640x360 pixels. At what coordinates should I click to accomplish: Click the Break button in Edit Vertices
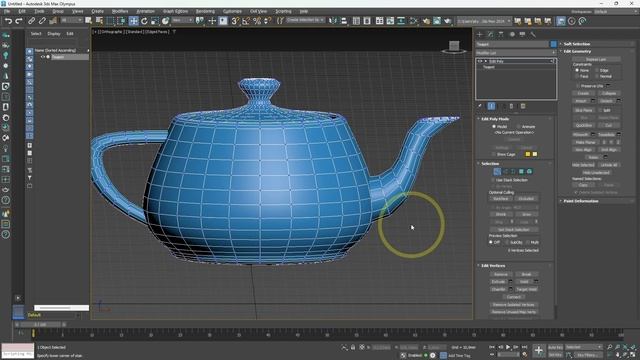click(526, 274)
